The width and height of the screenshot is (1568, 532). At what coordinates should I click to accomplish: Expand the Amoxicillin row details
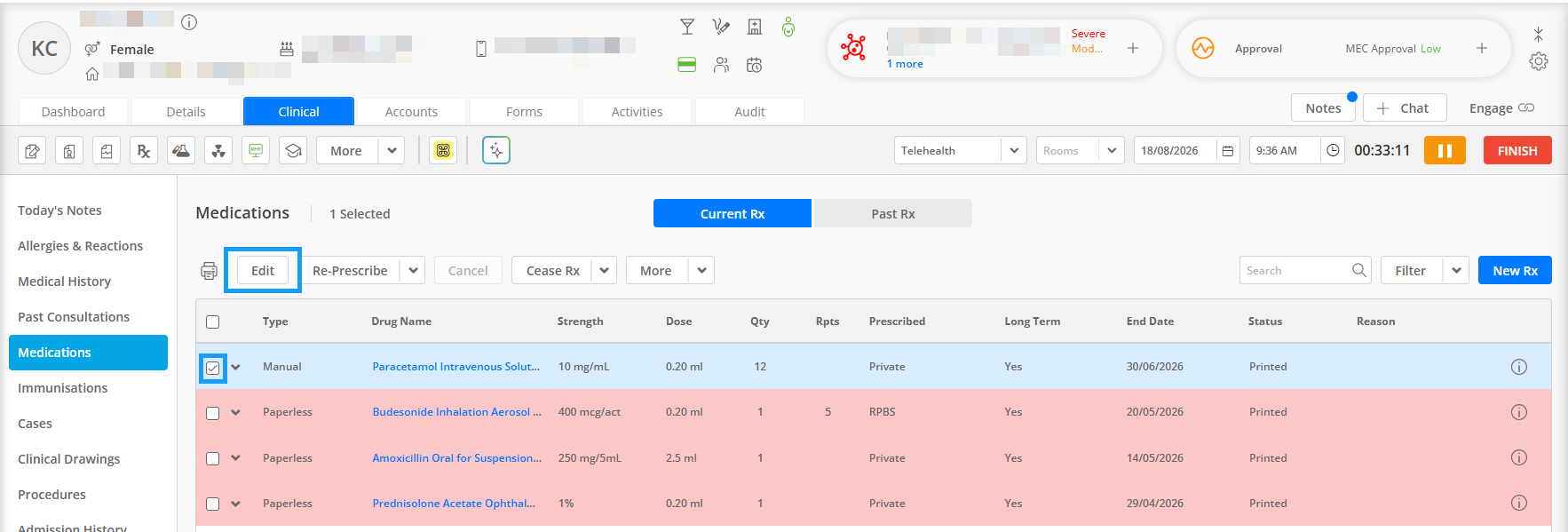[x=236, y=458]
